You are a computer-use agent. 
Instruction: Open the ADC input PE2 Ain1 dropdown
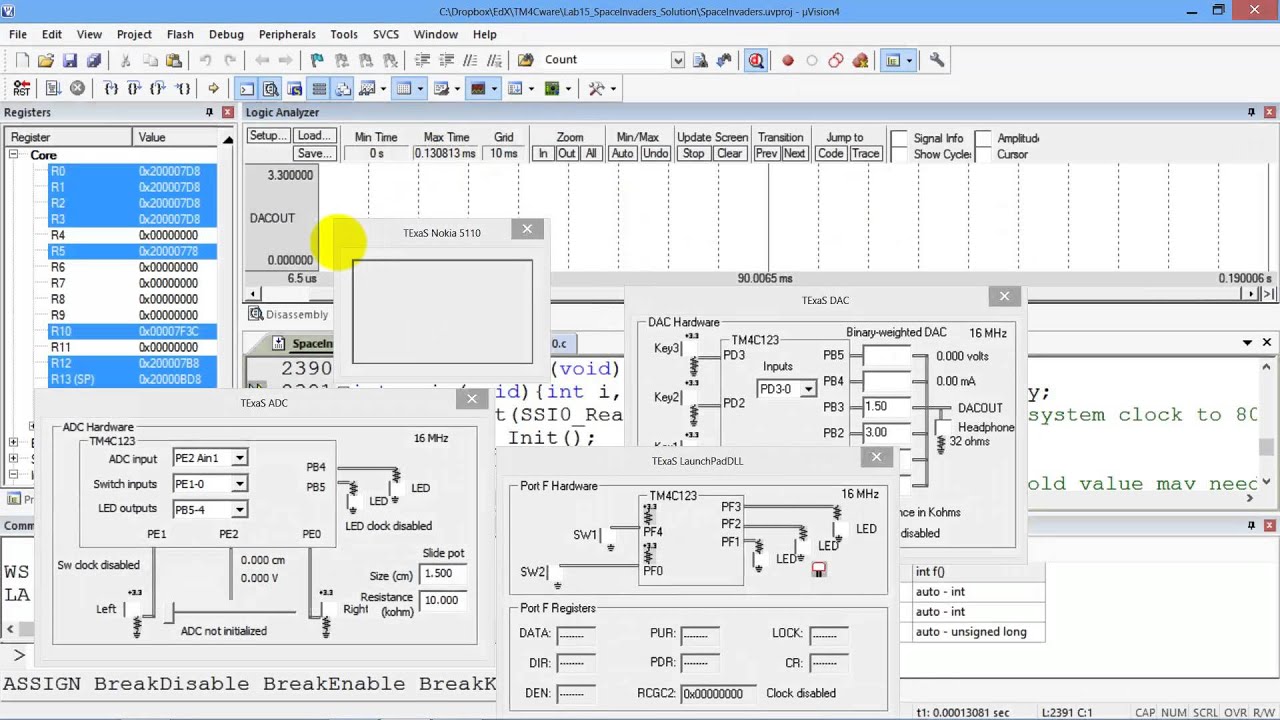point(239,458)
